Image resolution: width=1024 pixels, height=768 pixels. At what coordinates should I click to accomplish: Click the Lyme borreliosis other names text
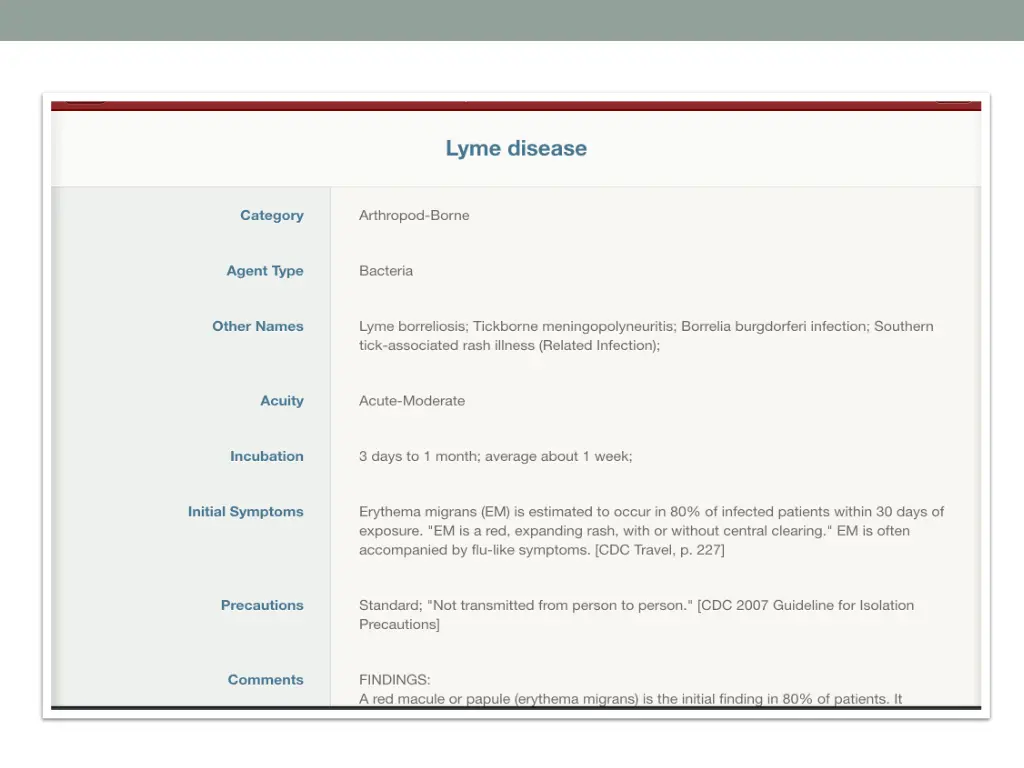tap(646, 336)
